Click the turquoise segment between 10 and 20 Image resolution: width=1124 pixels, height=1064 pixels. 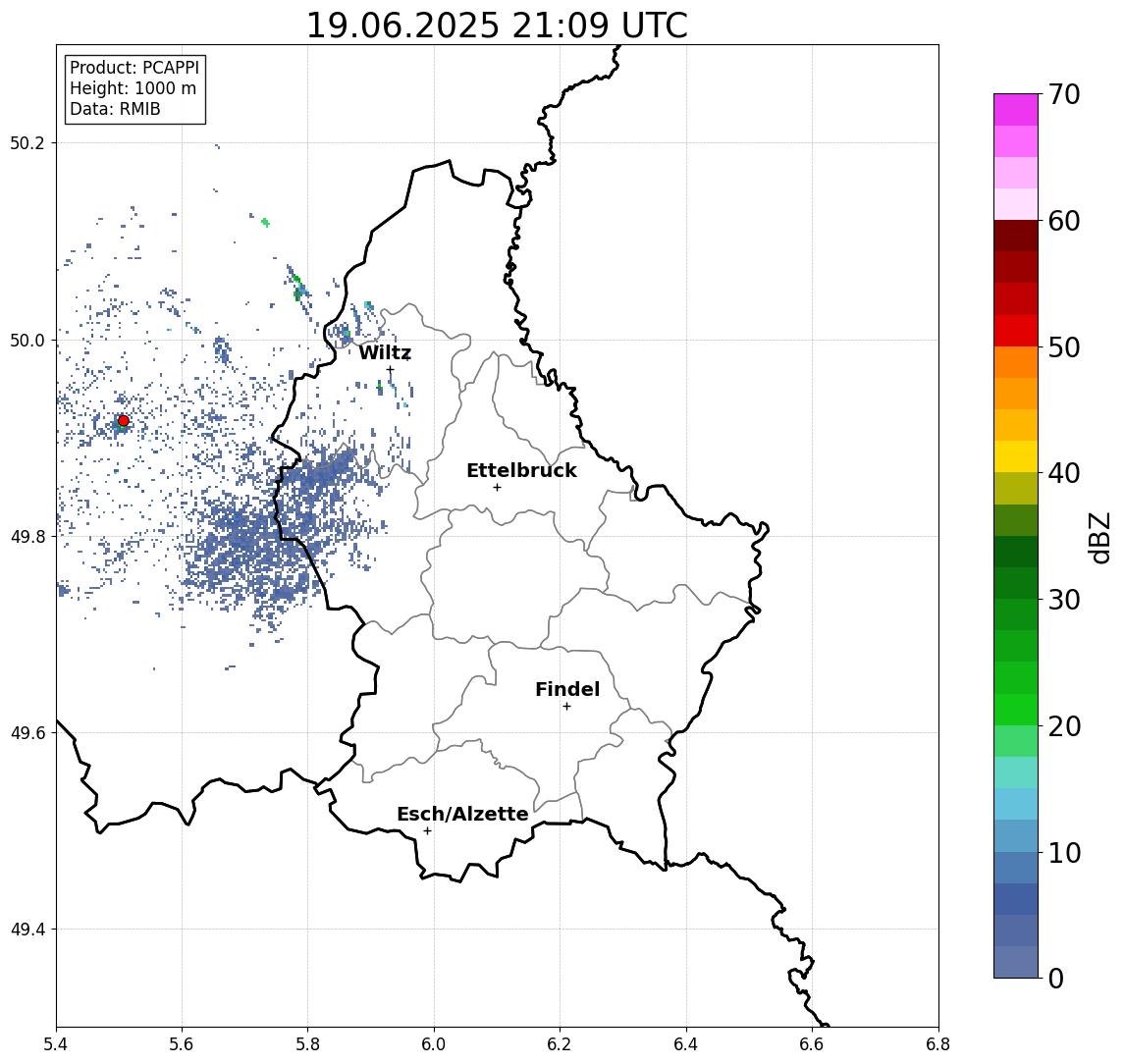coord(1016,772)
